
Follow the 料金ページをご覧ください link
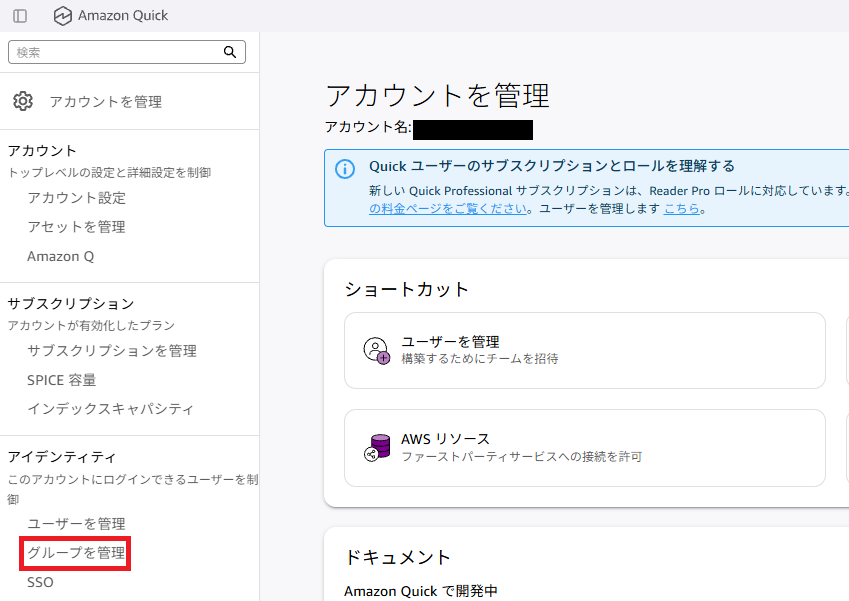pos(448,208)
